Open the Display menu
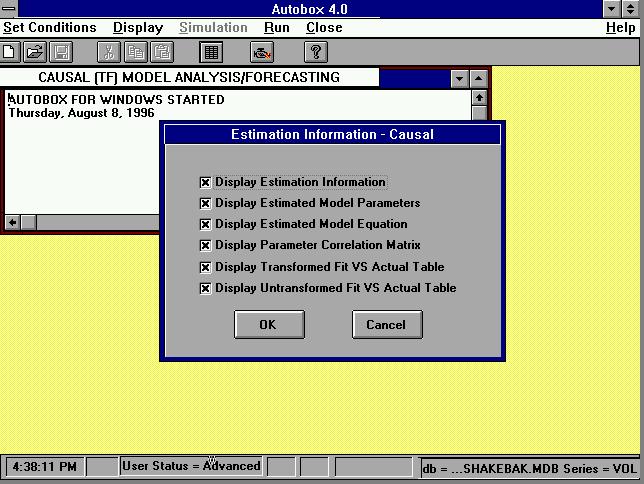 coord(138,28)
